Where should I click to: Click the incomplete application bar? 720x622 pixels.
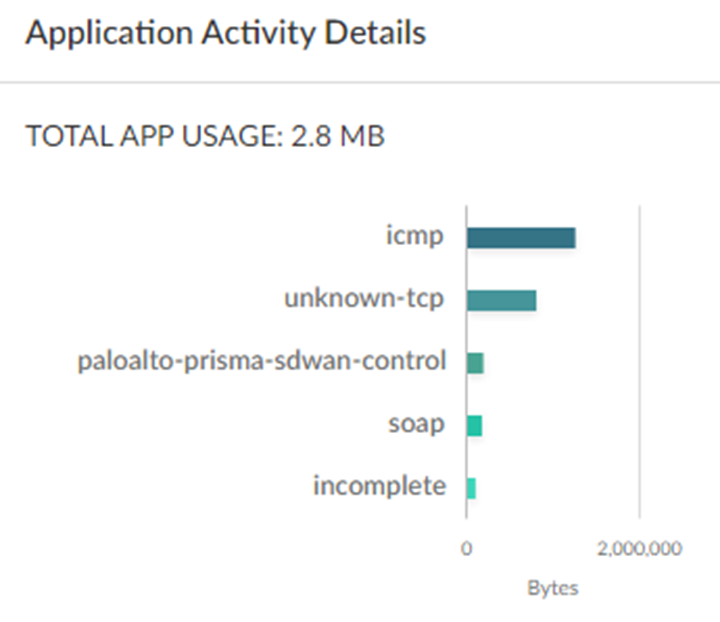tap(472, 488)
